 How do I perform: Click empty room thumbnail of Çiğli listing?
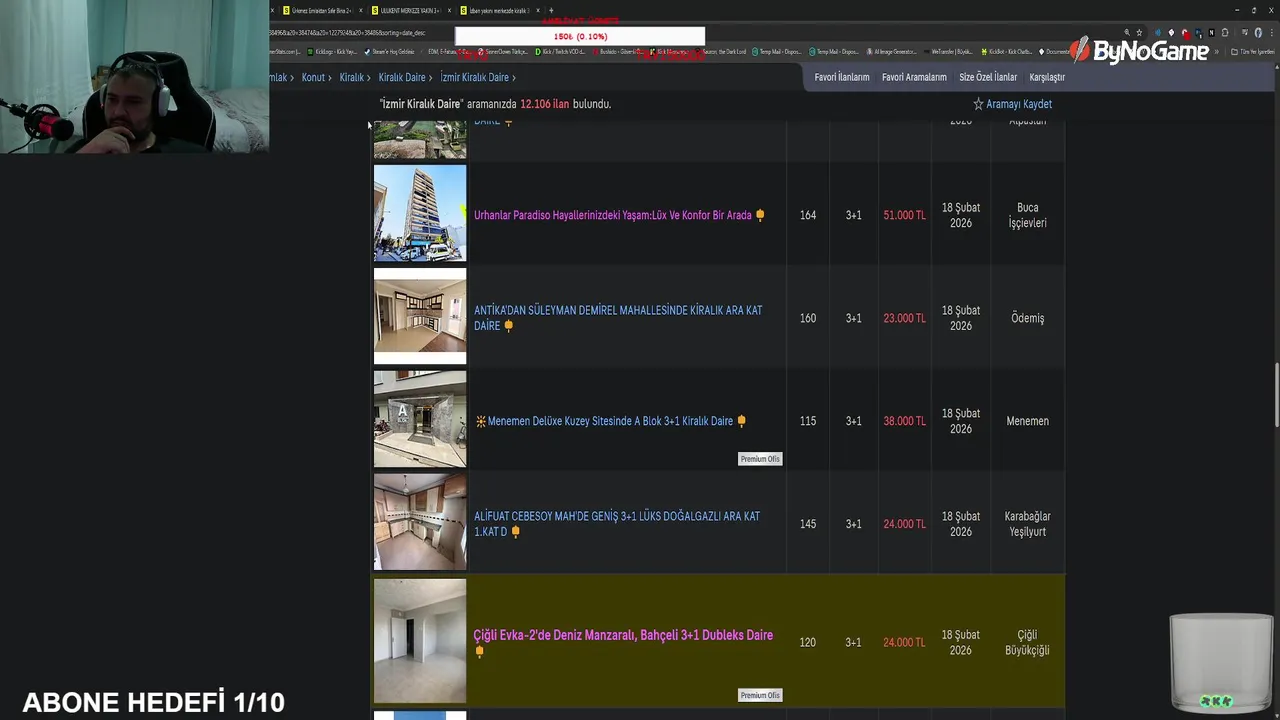tap(420, 641)
